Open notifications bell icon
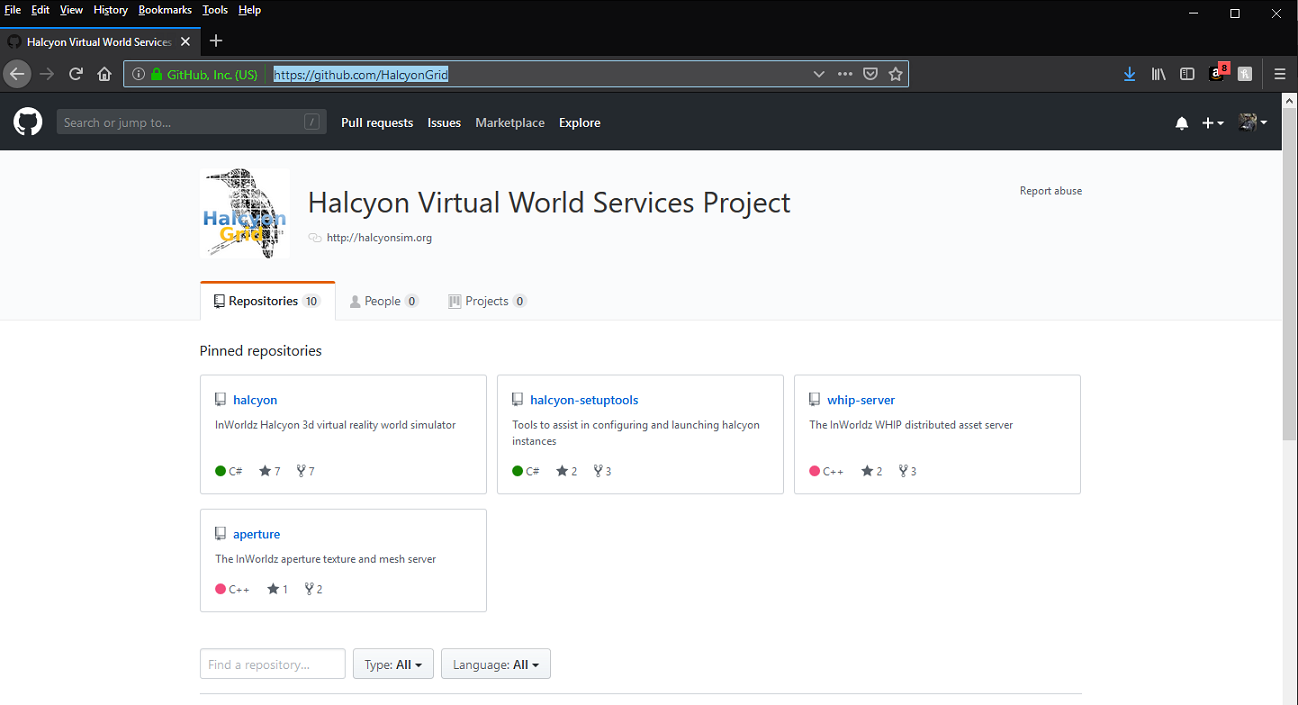This screenshot has width=1298, height=705. tap(1182, 123)
